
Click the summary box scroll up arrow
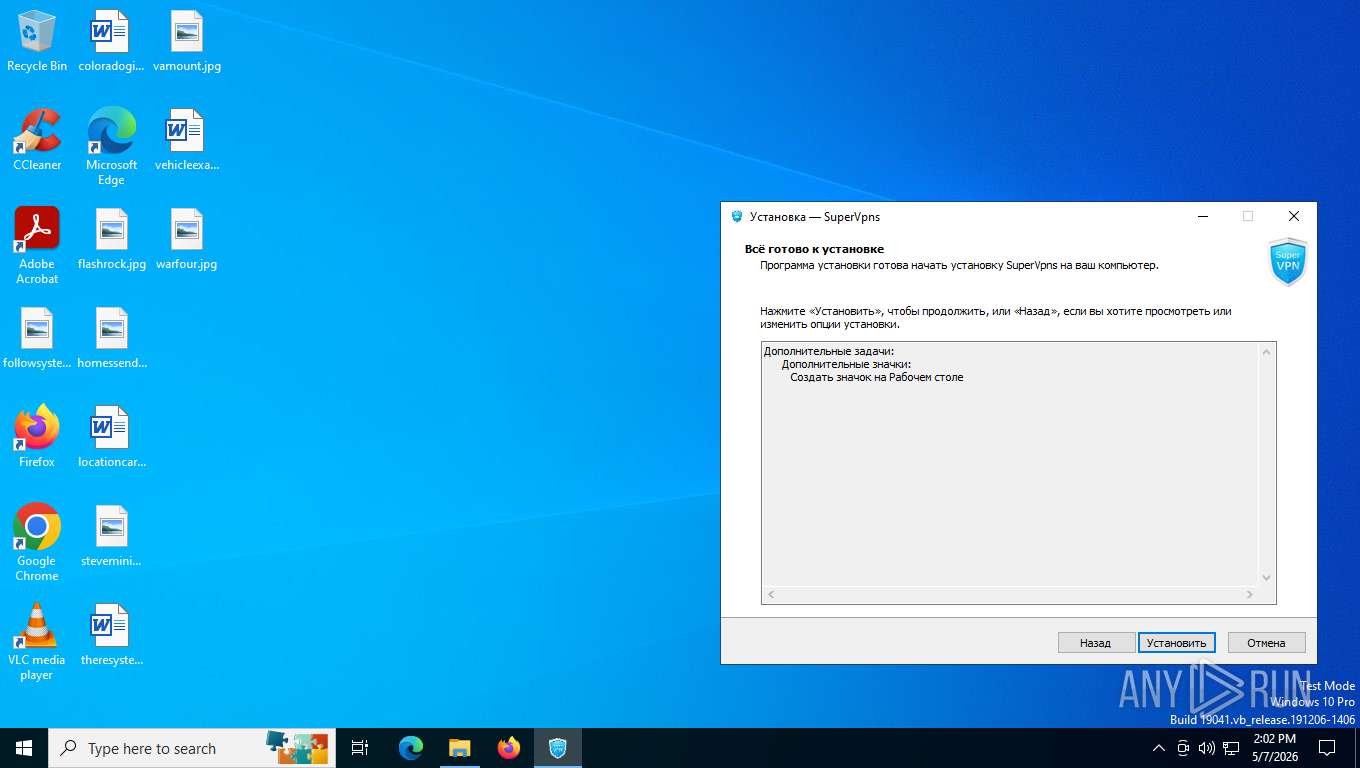1266,352
